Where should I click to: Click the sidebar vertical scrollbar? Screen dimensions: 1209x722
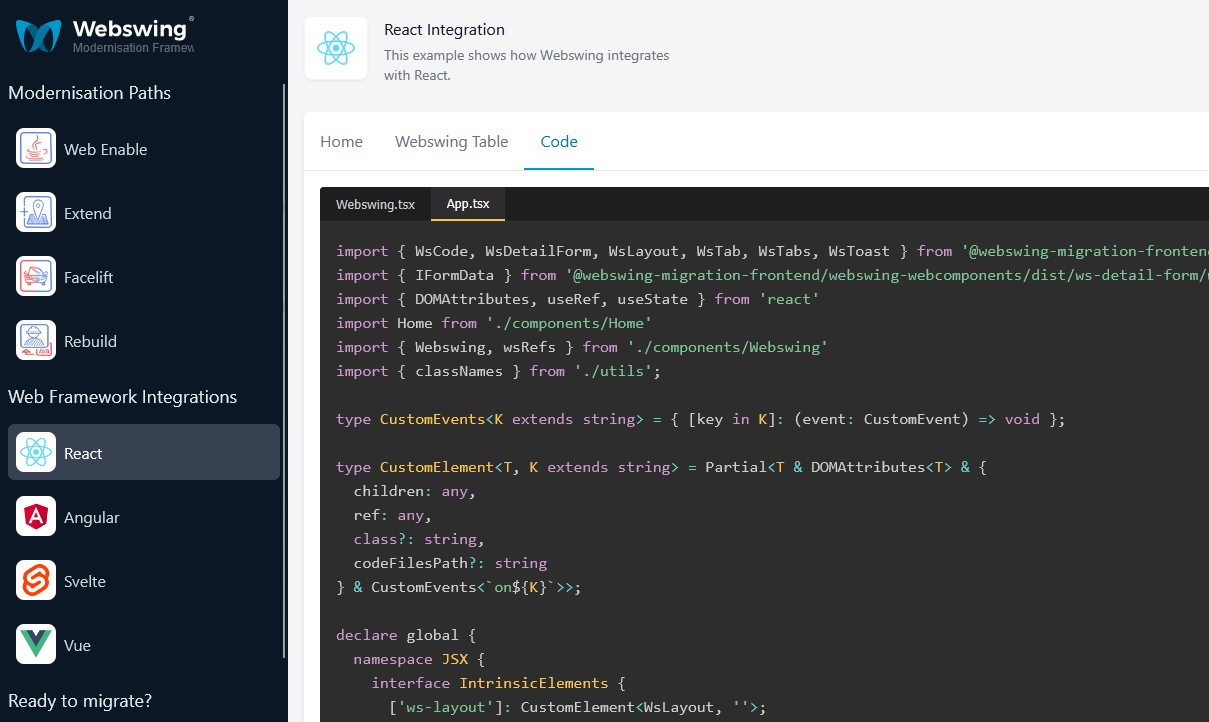285,370
